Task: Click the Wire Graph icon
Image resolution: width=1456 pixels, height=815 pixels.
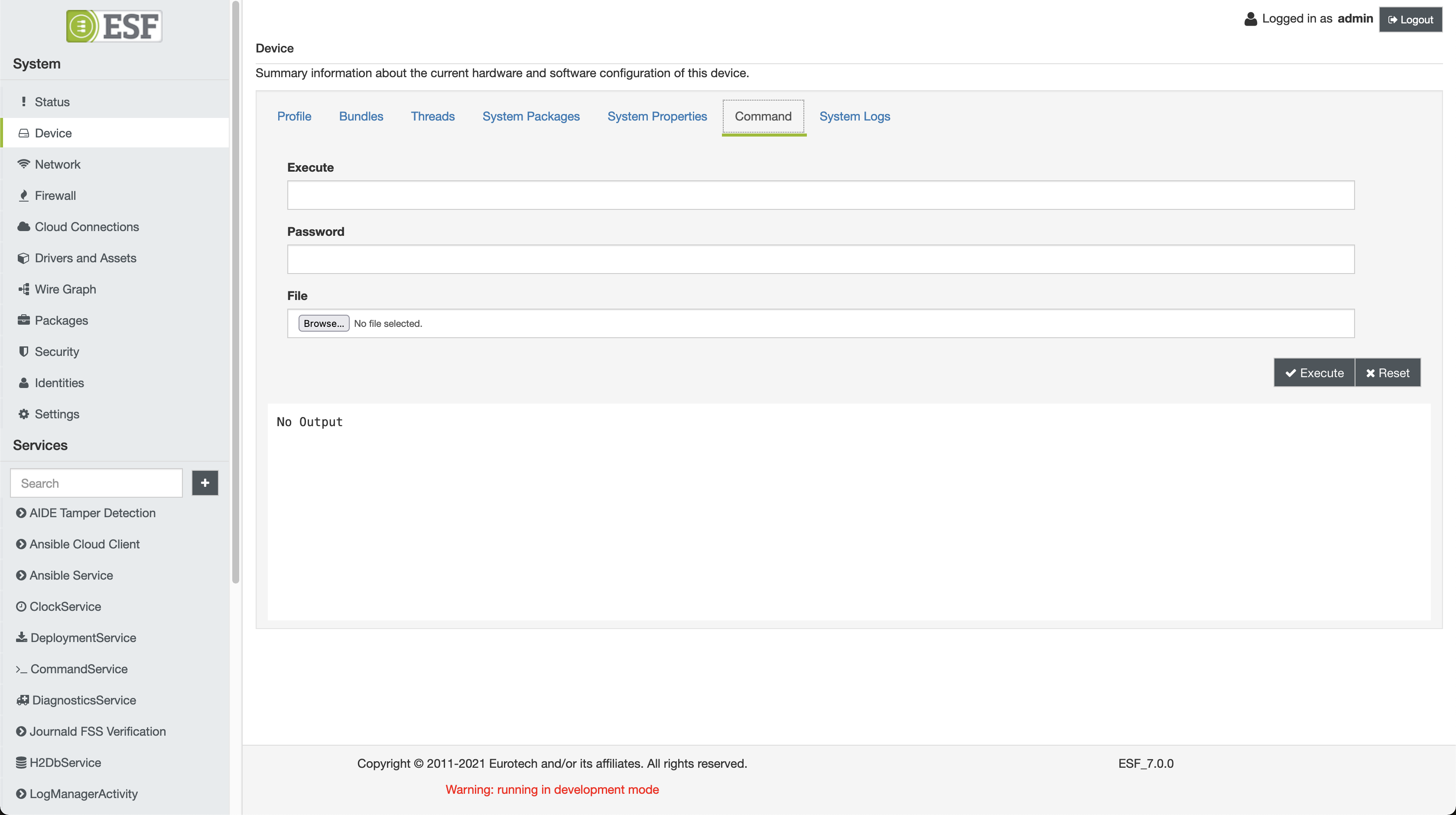Action: tap(23, 289)
